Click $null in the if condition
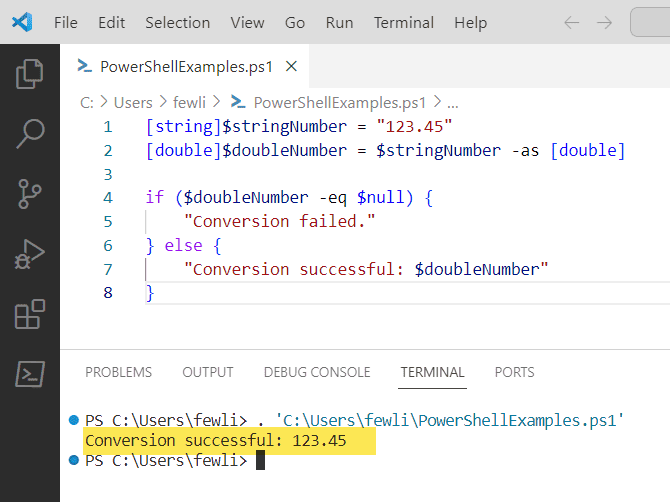 380,197
